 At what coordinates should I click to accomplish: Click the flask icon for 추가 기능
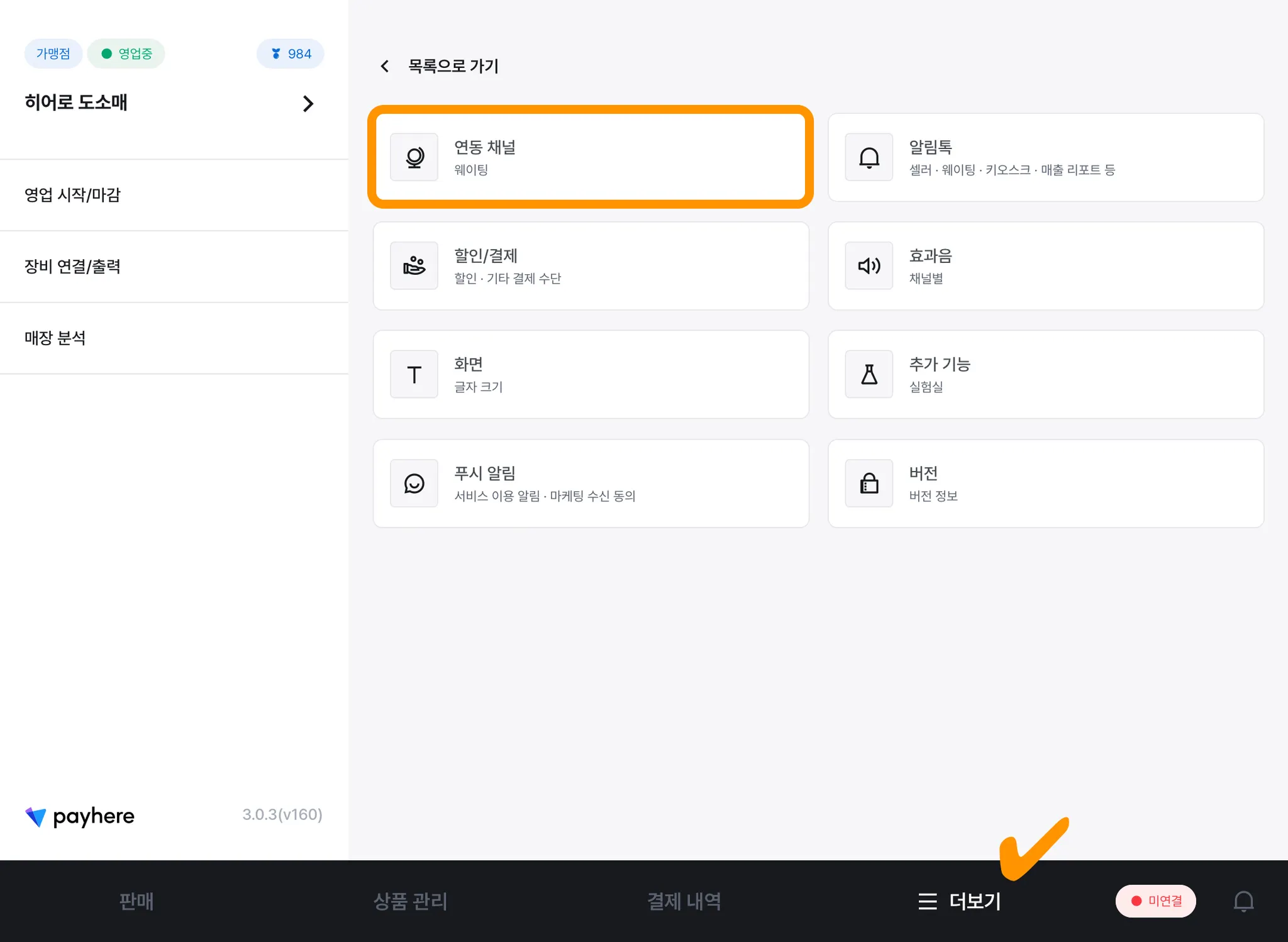click(869, 375)
